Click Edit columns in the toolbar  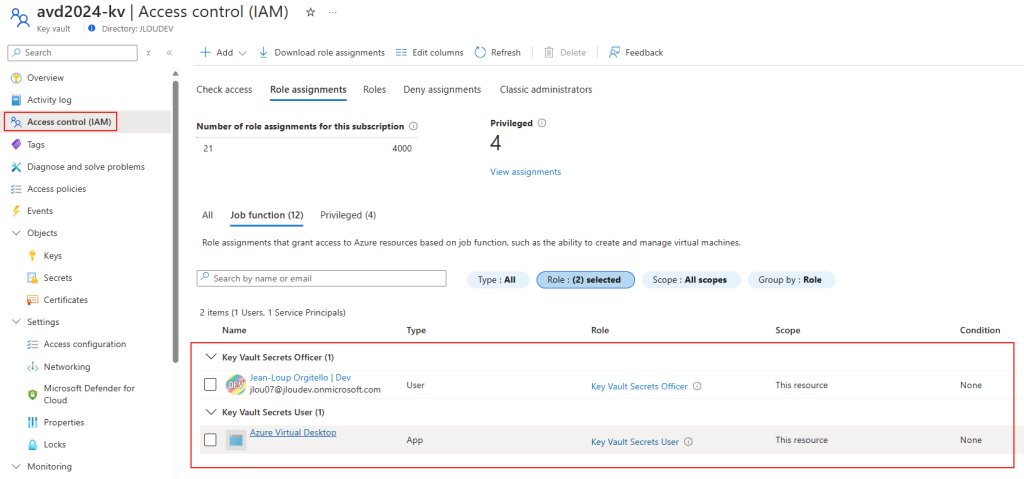tap(430, 53)
